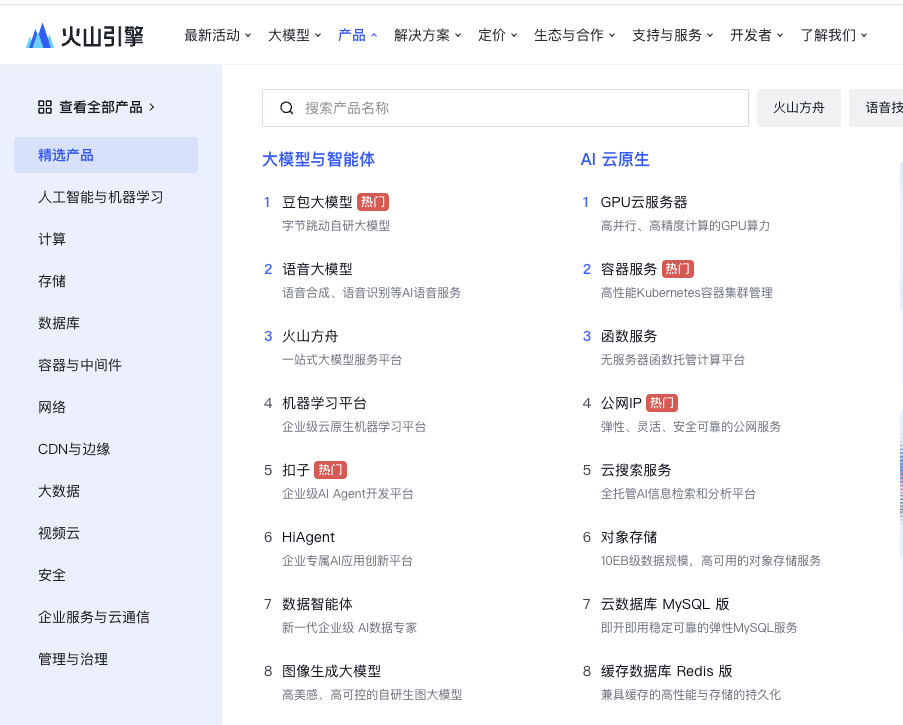The height and width of the screenshot is (725, 903).
Task: Open the 语音大模型 product
Action: point(317,269)
